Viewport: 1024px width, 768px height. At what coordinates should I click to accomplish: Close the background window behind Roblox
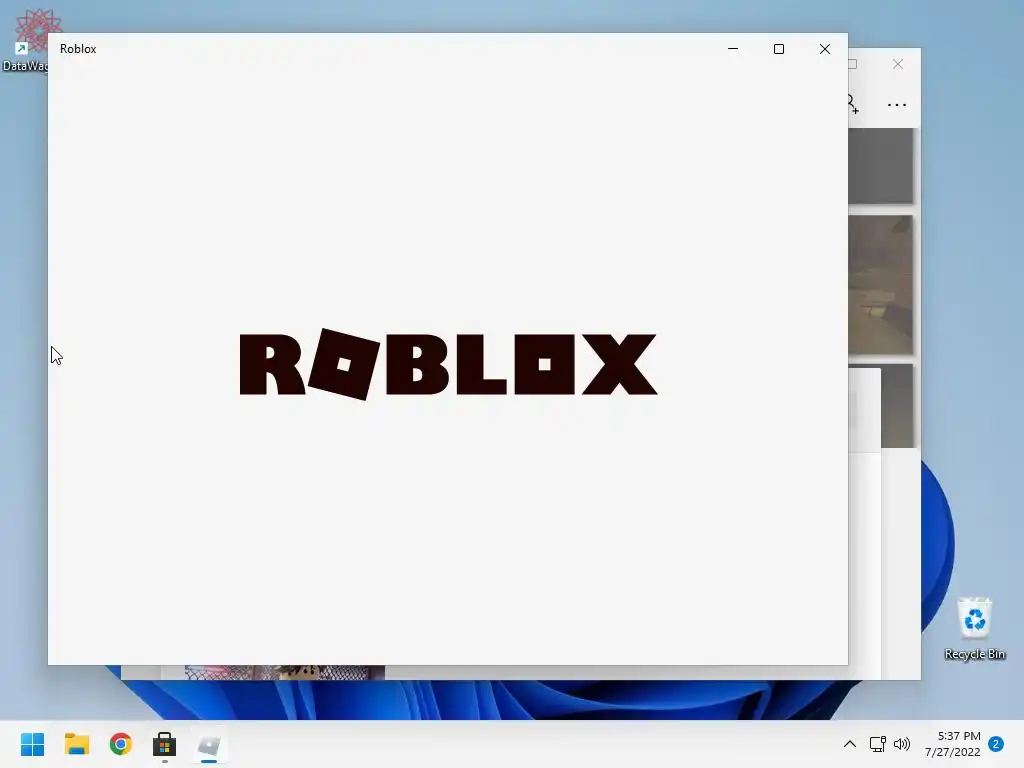[898, 64]
